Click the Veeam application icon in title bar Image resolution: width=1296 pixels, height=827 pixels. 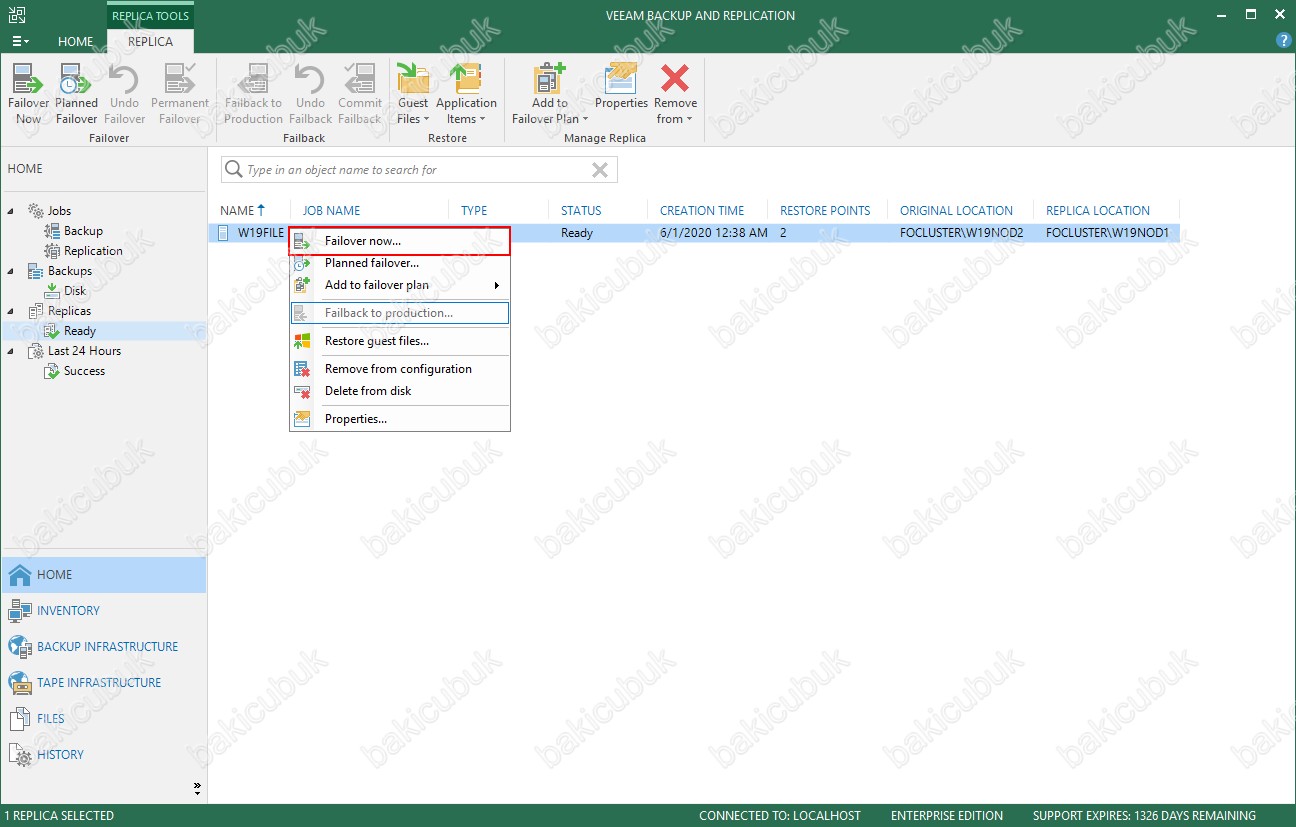tap(17, 15)
